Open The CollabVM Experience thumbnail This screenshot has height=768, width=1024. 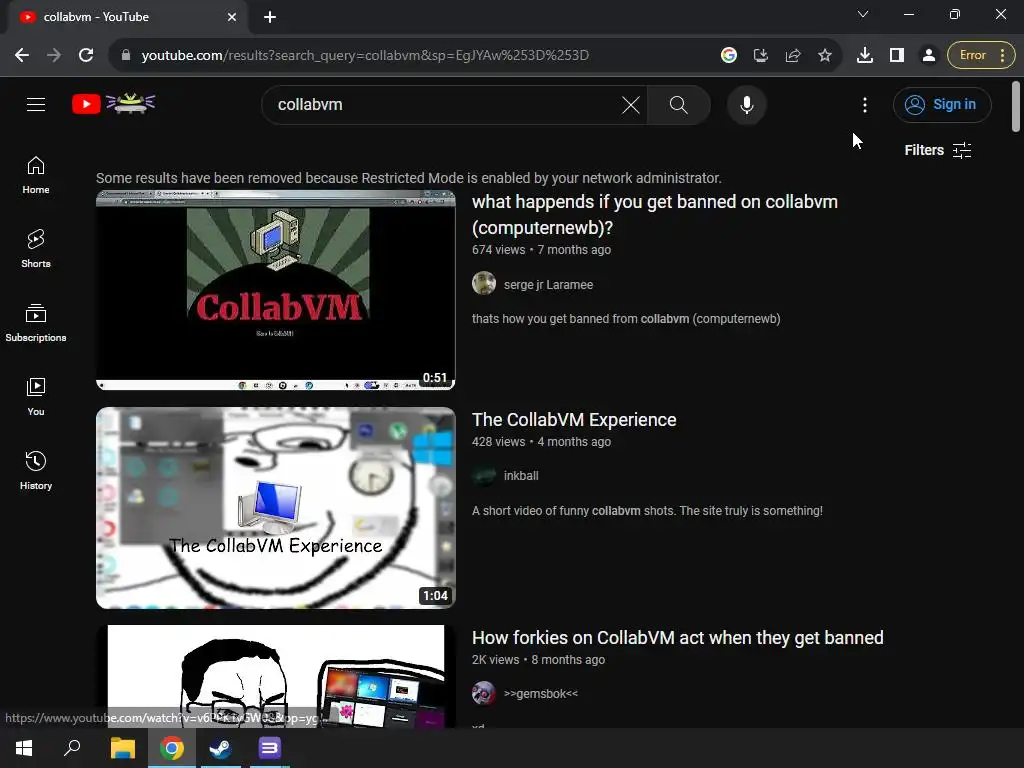(276, 508)
